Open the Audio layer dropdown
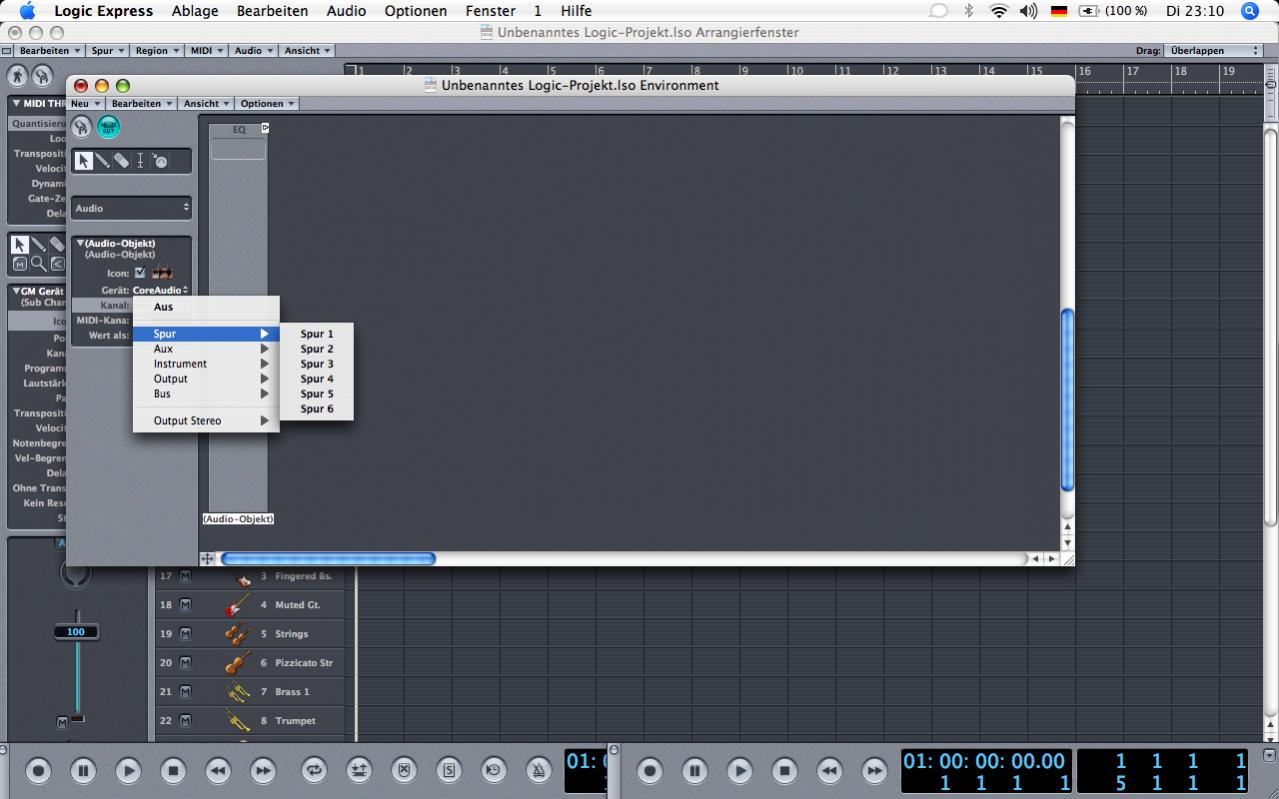The height and width of the screenshot is (799, 1279). coord(132,208)
